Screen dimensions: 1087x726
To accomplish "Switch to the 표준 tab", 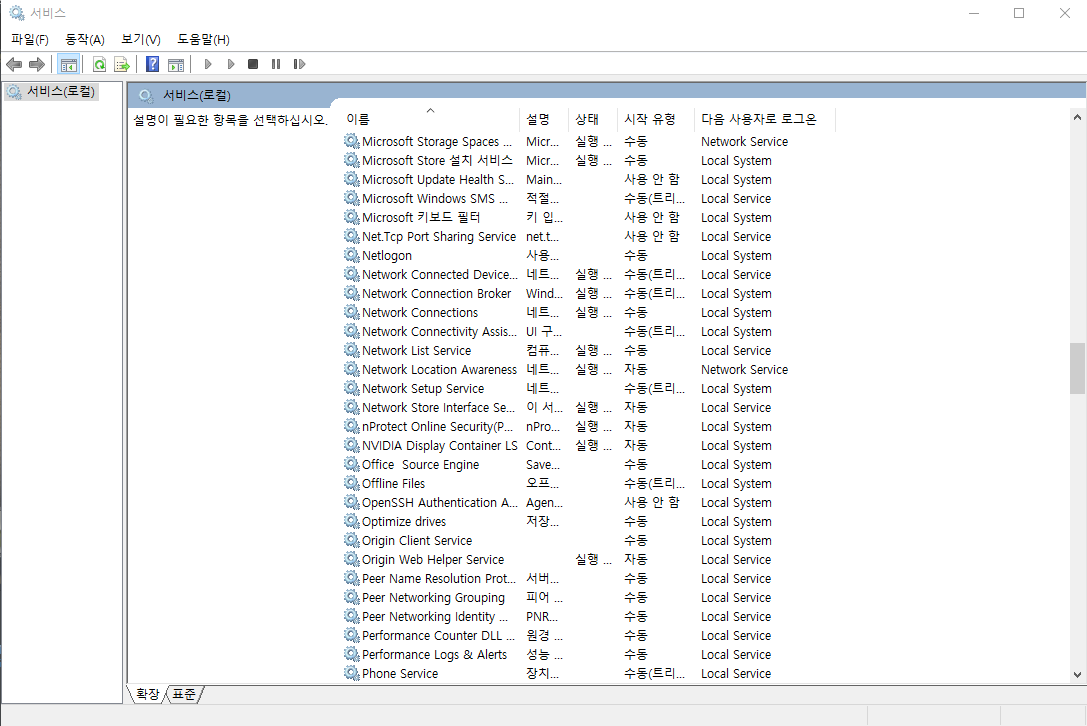I will tap(184, 694).
